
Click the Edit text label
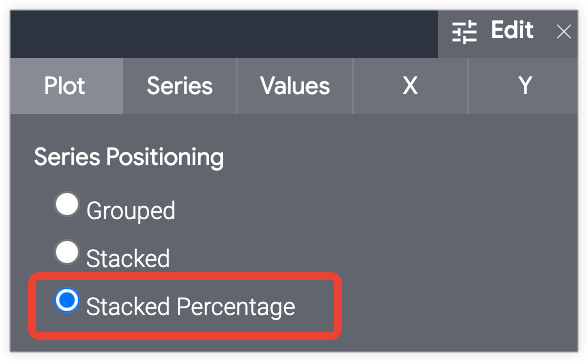[512, 30]
